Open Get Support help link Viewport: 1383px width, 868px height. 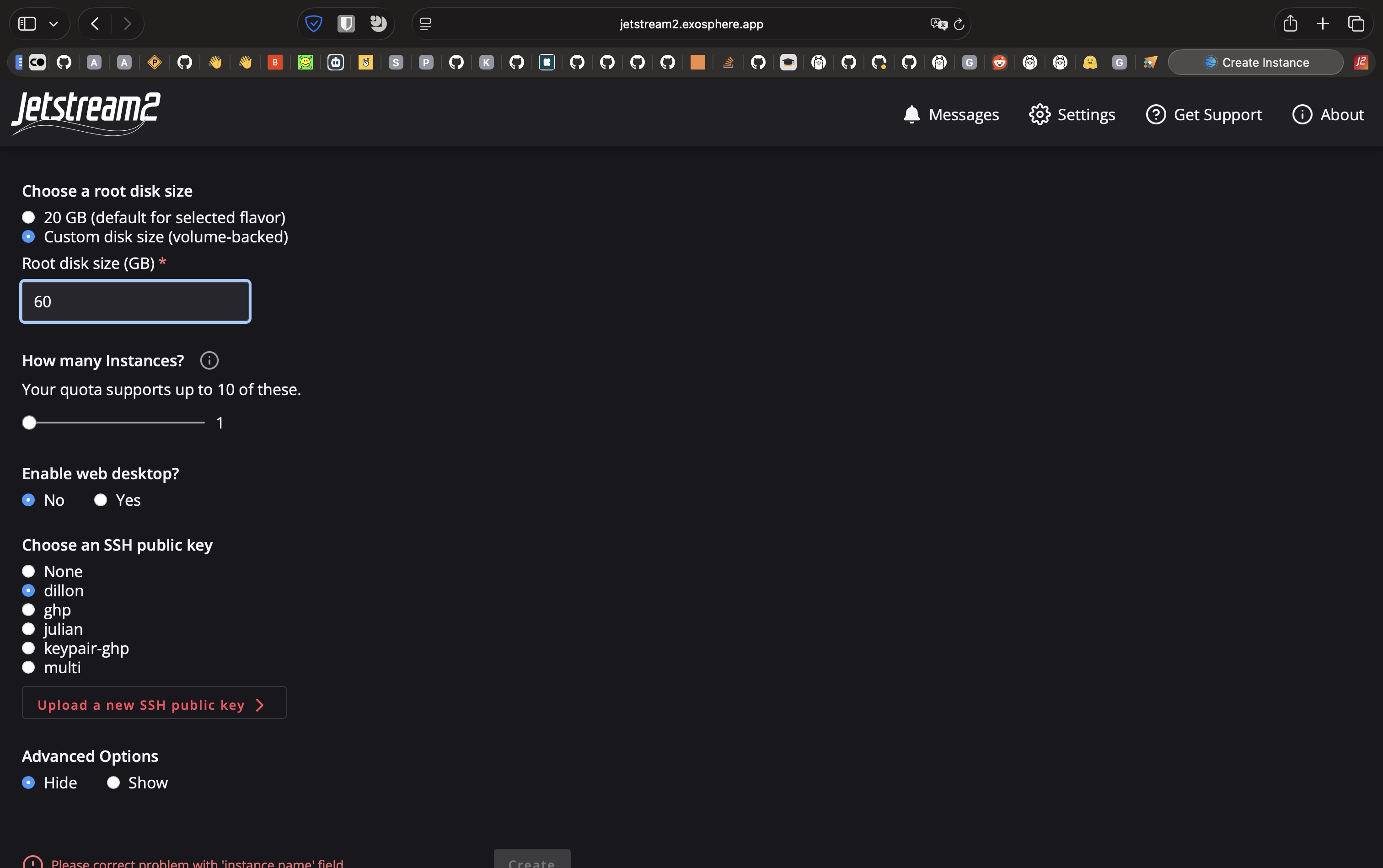(x=1204, y=114)
